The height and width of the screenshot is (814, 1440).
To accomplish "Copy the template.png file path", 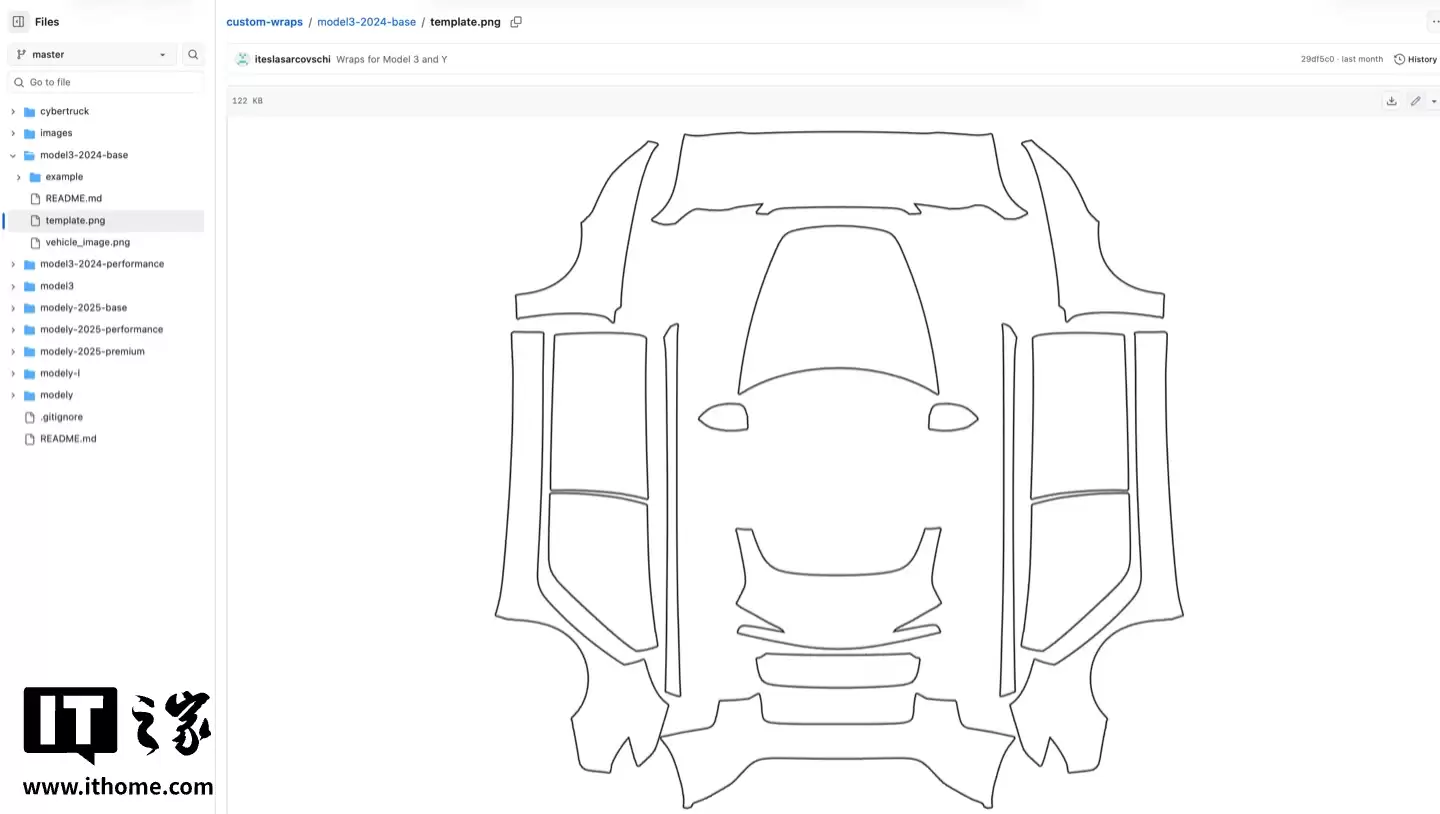I will (515, 21).
